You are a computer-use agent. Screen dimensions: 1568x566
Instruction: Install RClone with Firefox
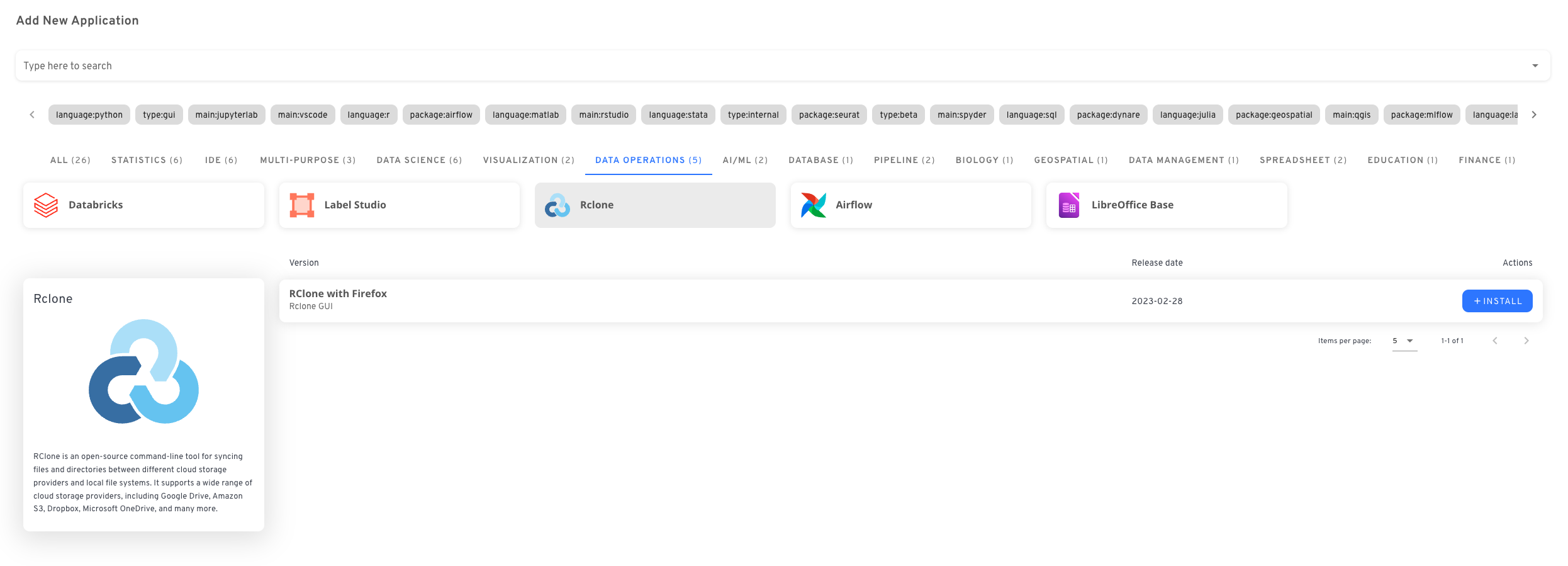pyautogui.click(x=1497, y=301)
